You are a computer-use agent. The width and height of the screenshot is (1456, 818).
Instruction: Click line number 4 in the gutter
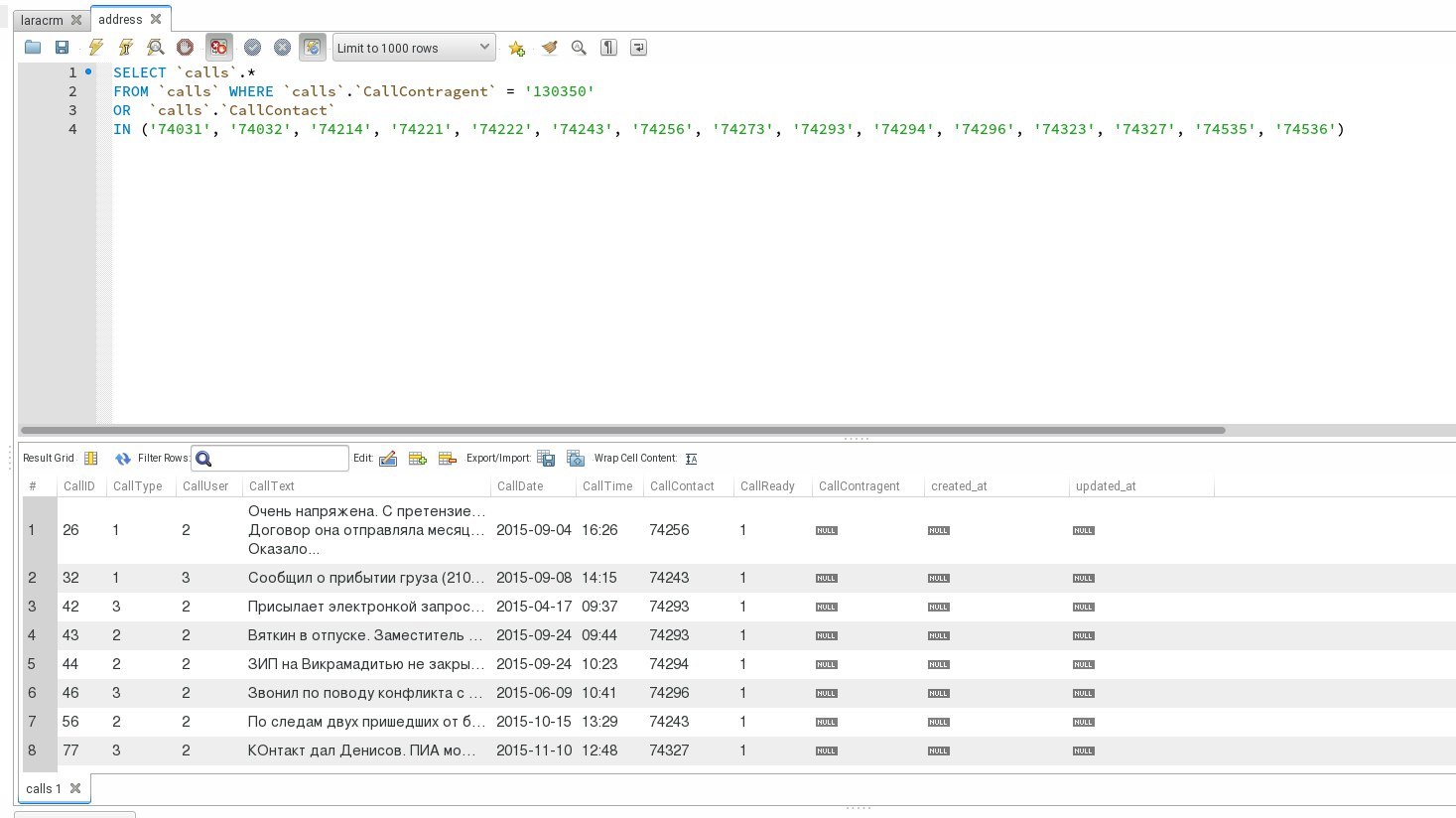pos(72,129)
